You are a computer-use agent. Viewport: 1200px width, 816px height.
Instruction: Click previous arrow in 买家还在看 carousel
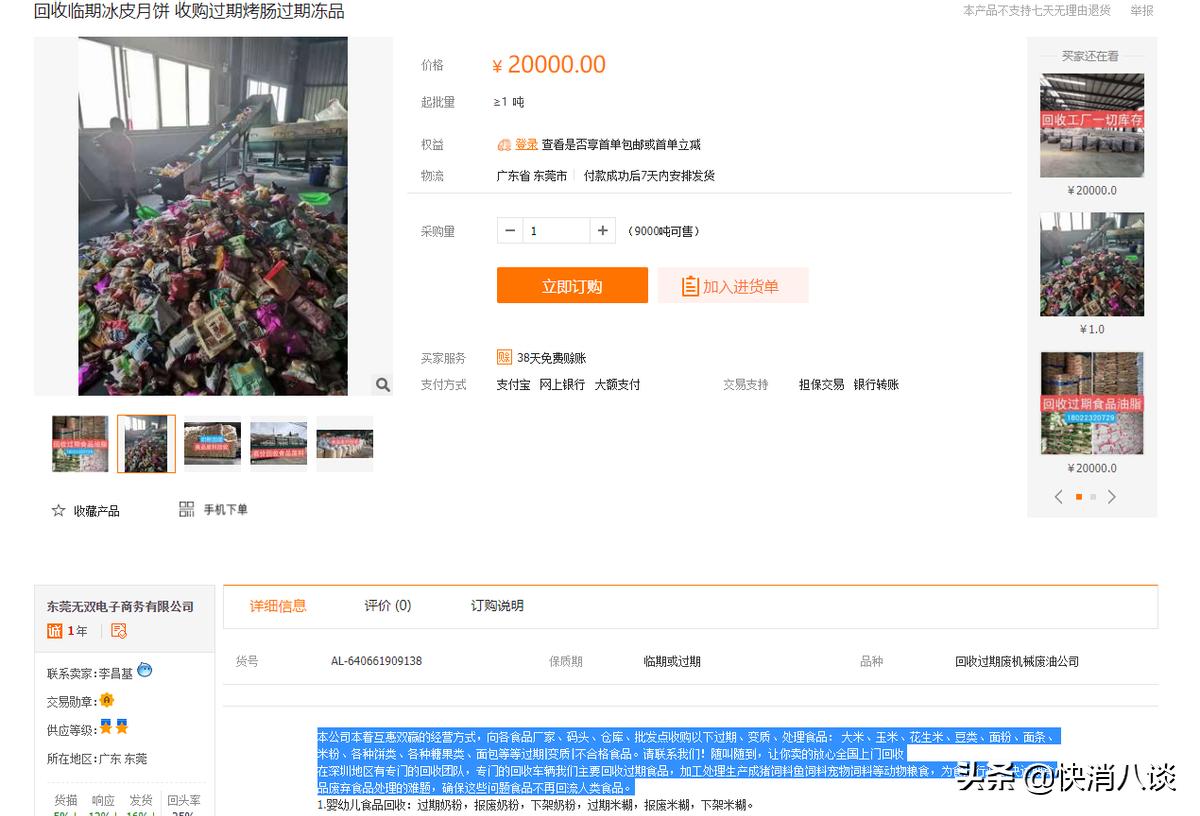1059,497
